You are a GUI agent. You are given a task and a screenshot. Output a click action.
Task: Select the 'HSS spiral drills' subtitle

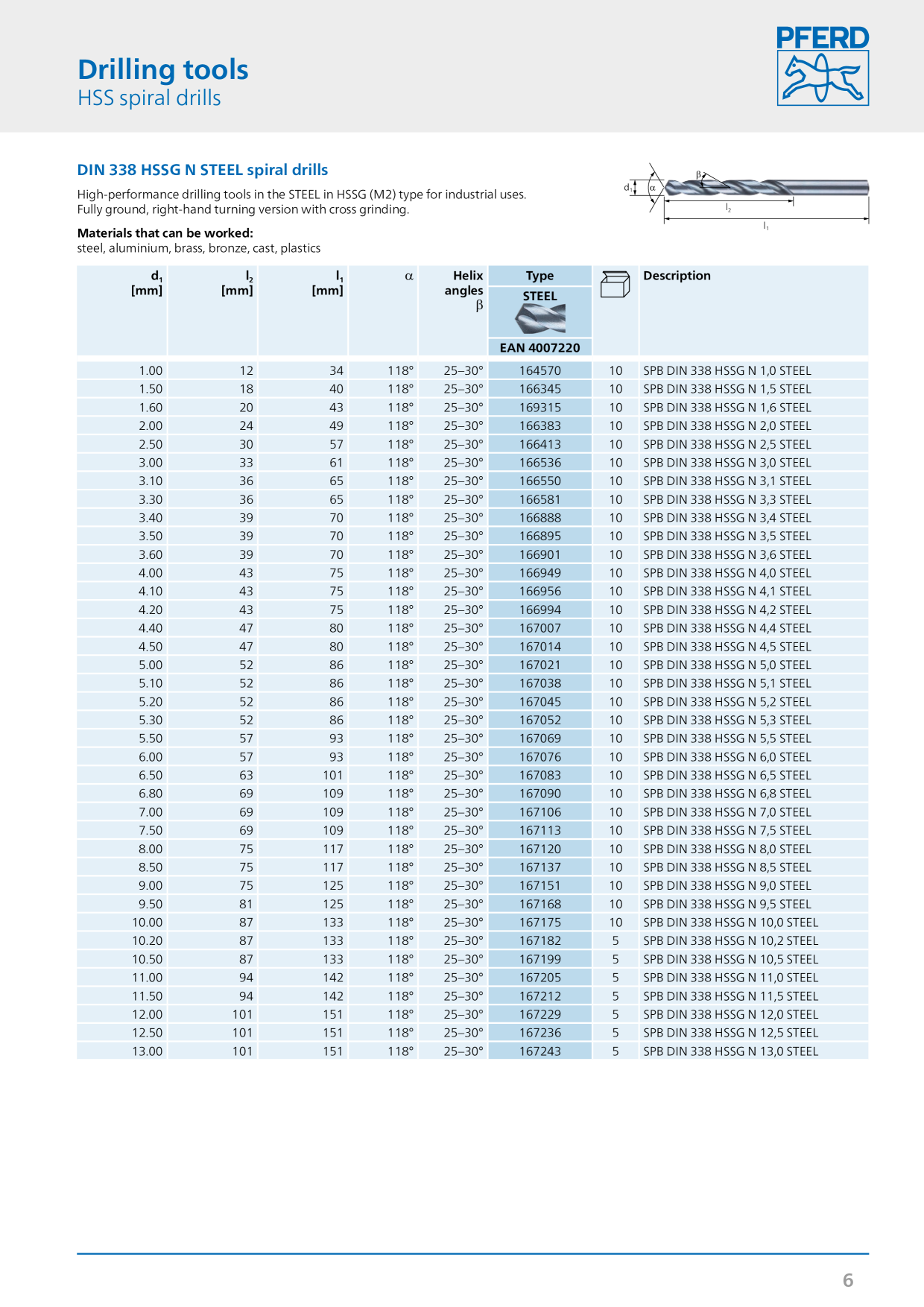coord(149,98)
